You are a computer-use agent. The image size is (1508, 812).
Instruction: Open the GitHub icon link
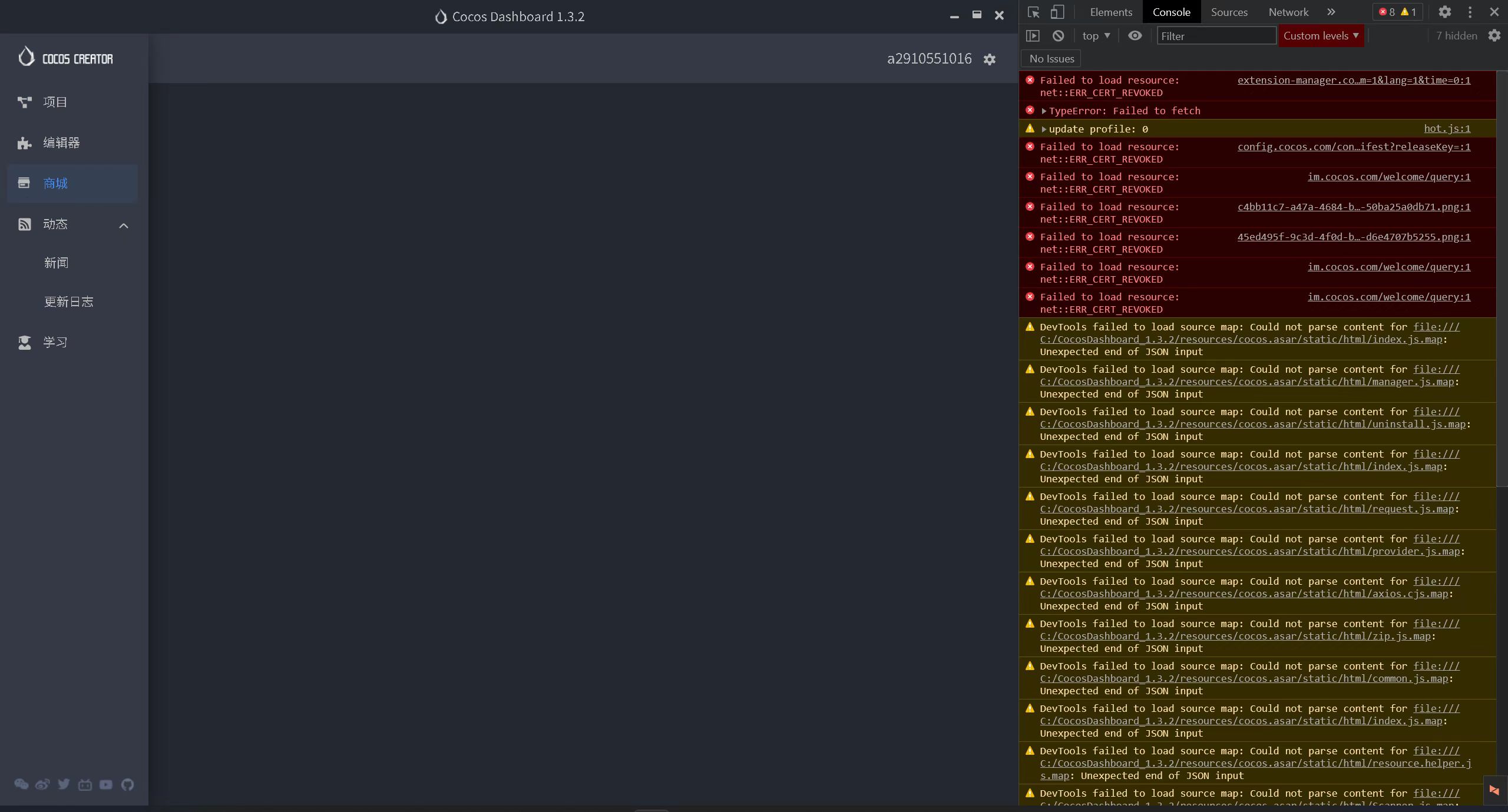(127, 784)
